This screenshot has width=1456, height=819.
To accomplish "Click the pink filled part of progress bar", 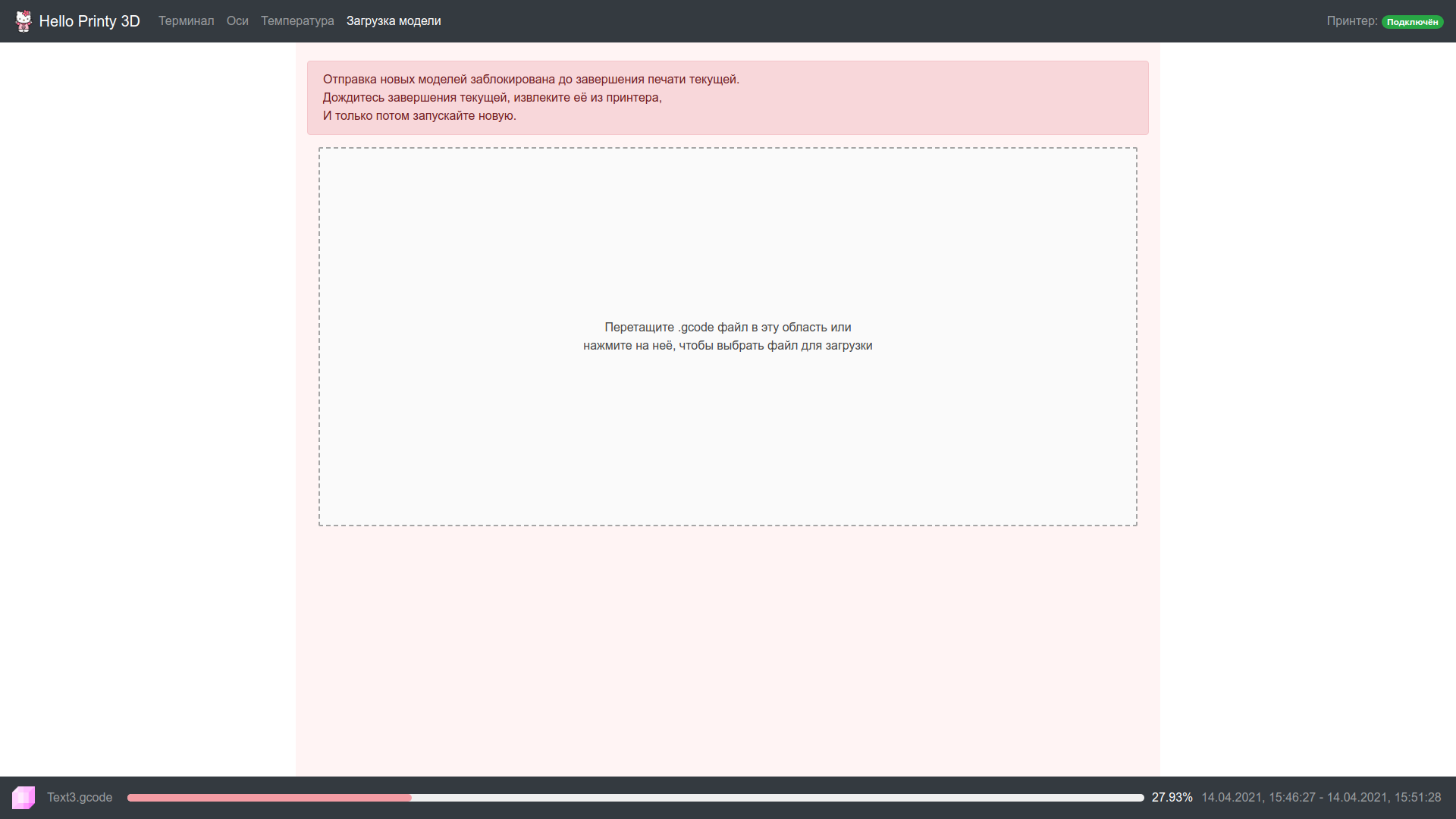I will click(269, 798).
